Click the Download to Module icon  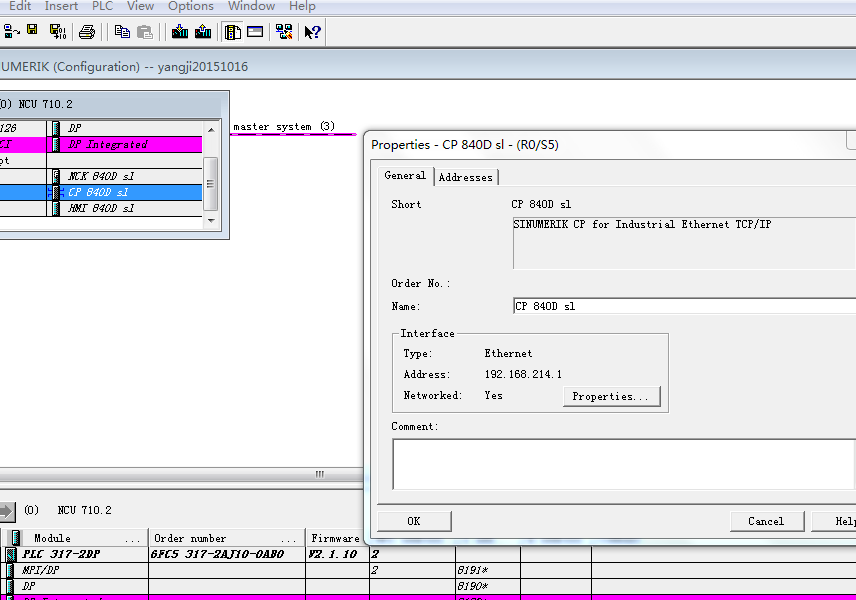coord(180,32)
